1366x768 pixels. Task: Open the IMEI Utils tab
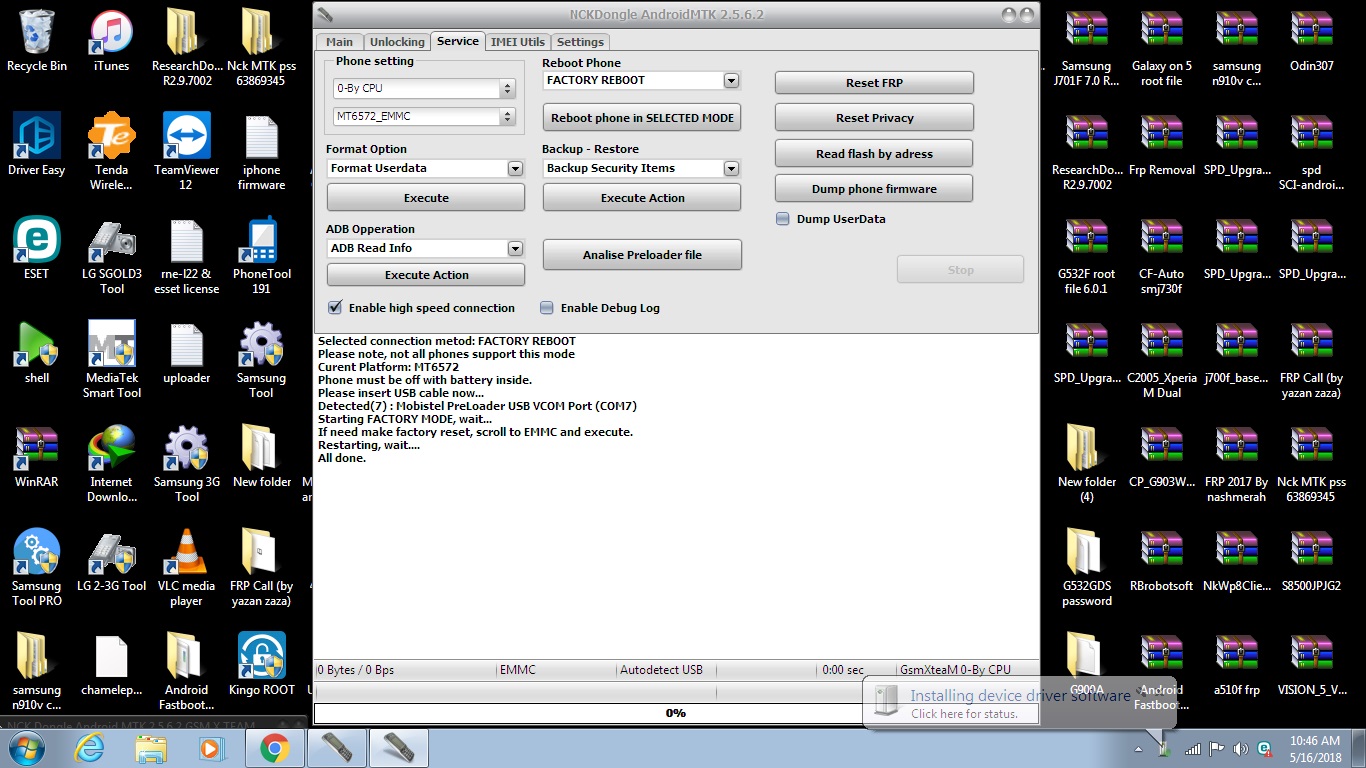tap(518, 42)
